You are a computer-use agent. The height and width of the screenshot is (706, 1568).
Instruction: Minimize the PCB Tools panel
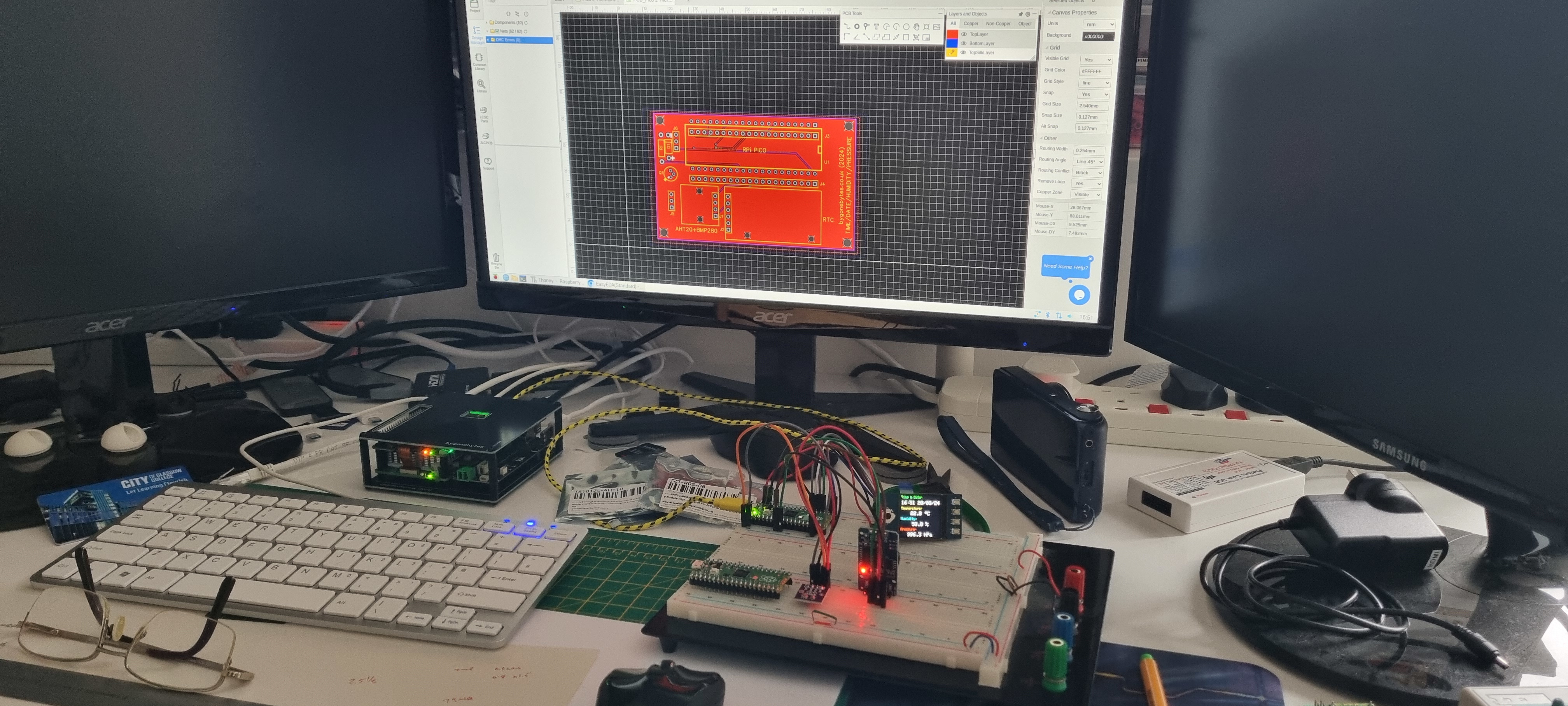pos(940,14)
